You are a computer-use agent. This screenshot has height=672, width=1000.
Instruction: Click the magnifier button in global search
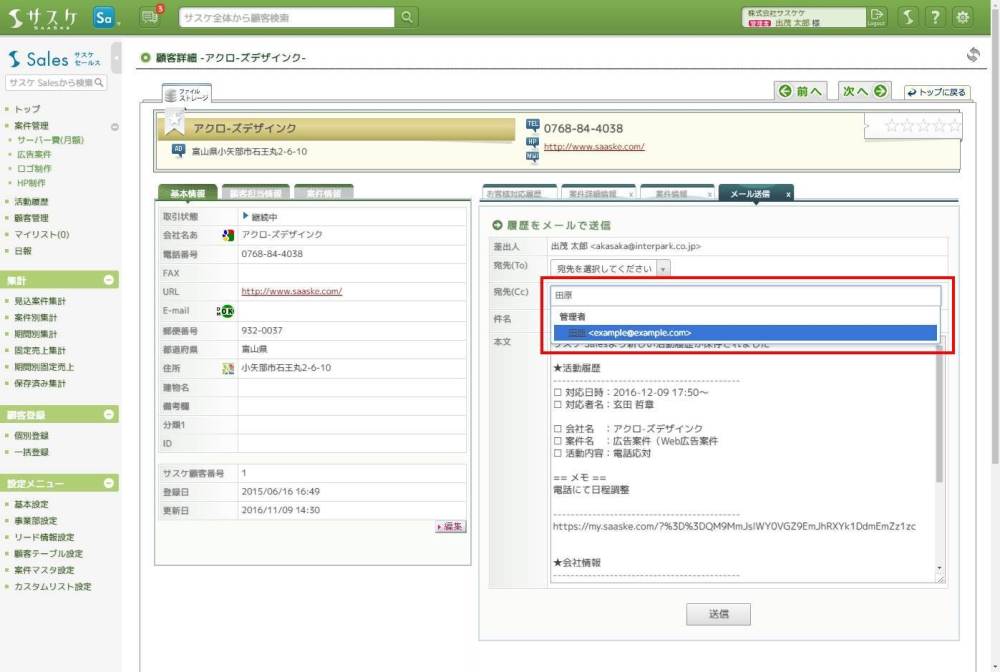pos(407,17)
